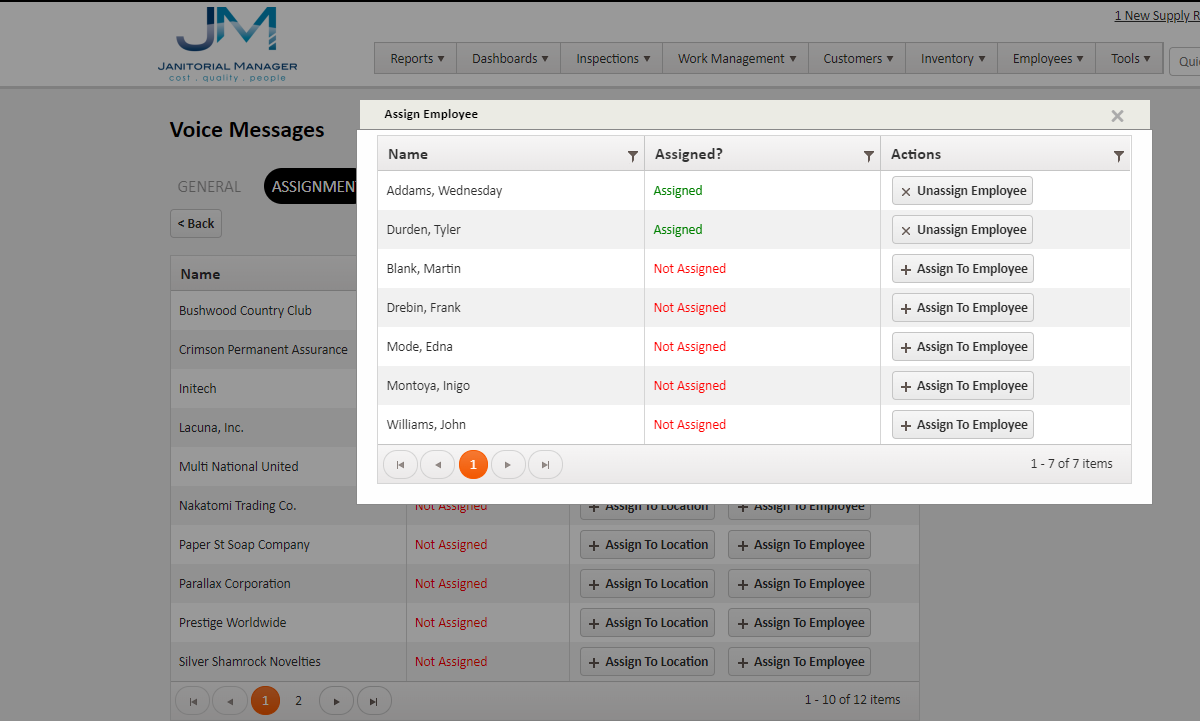Viewport: 1200px width, 721px height.
Task: Switch to the GENERAL tab
Action: pyautogui.click(x=210, y=186)
